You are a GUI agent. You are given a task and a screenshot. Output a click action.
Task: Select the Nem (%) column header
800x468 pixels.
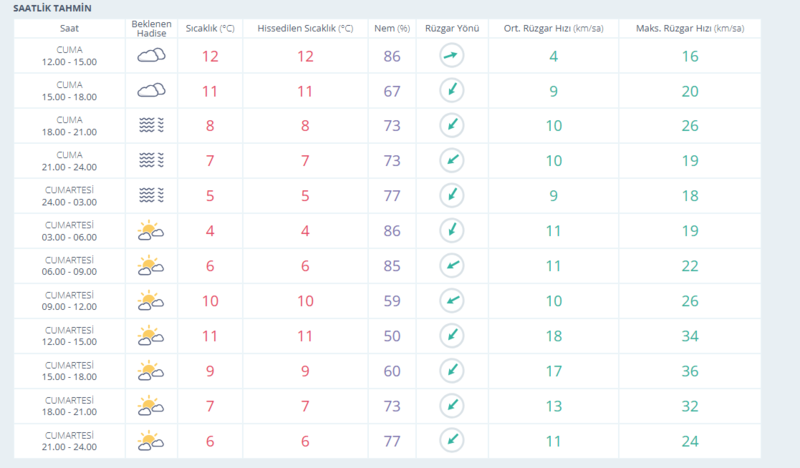click(x=391, y=27)
